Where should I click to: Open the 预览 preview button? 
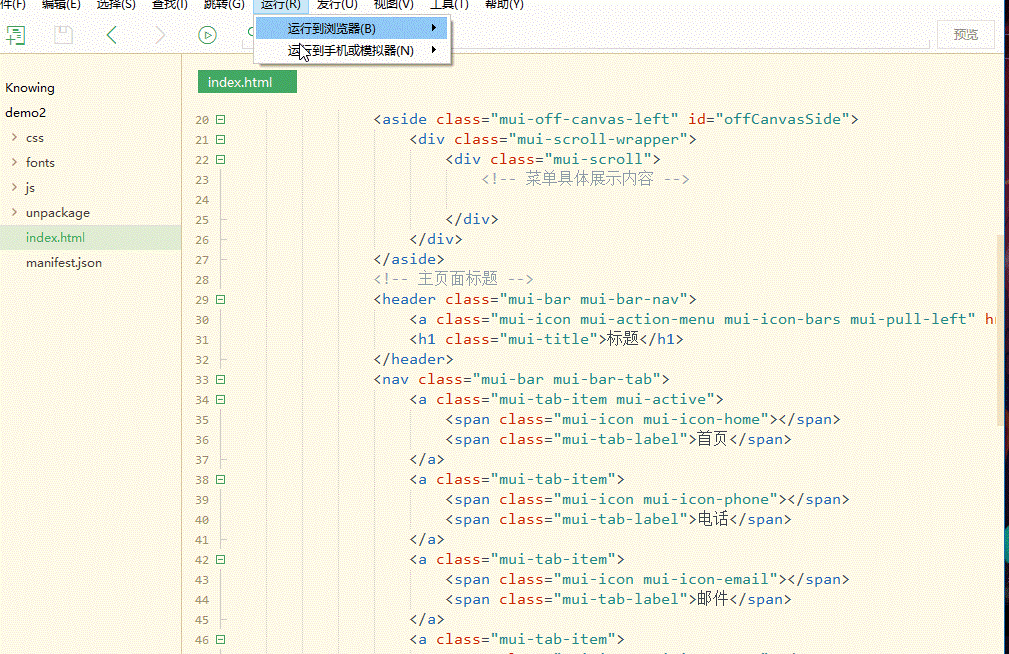pyautogui.click(x=965, y=35)
